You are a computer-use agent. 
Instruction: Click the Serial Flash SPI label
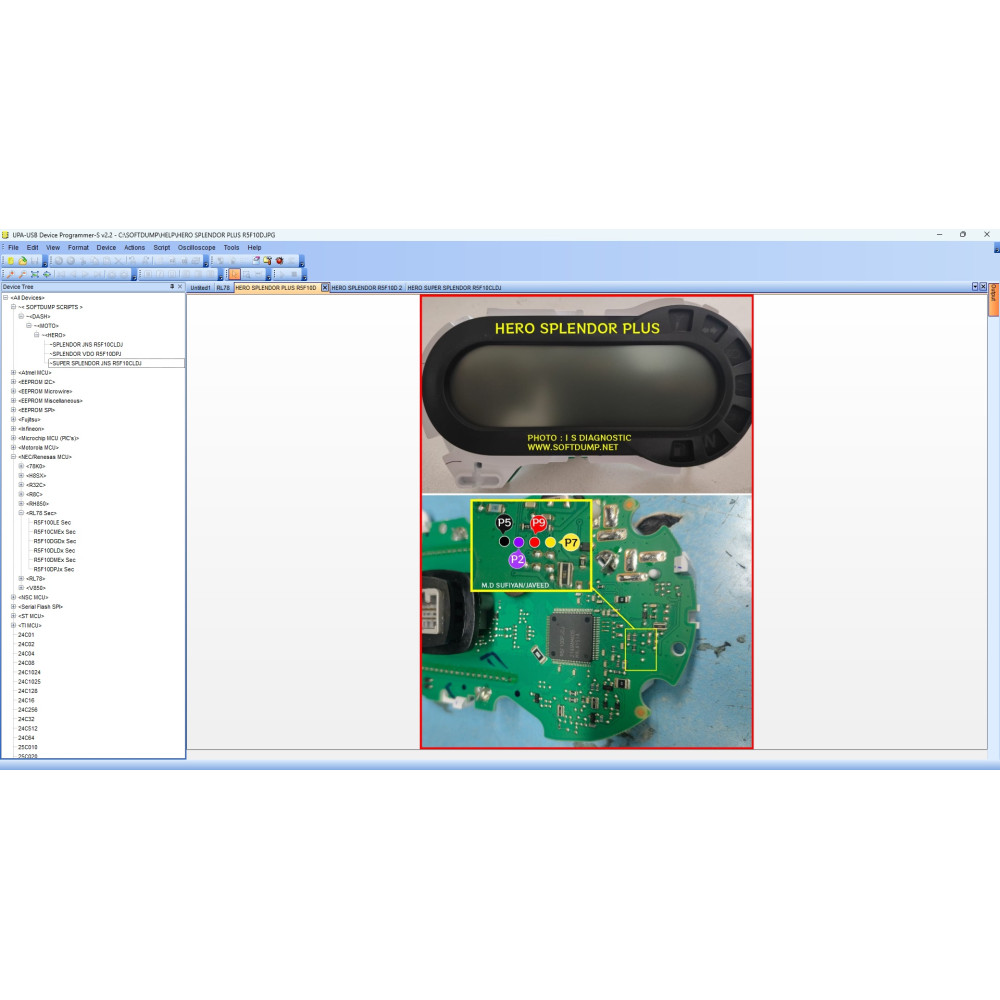[x=41, y=607]
